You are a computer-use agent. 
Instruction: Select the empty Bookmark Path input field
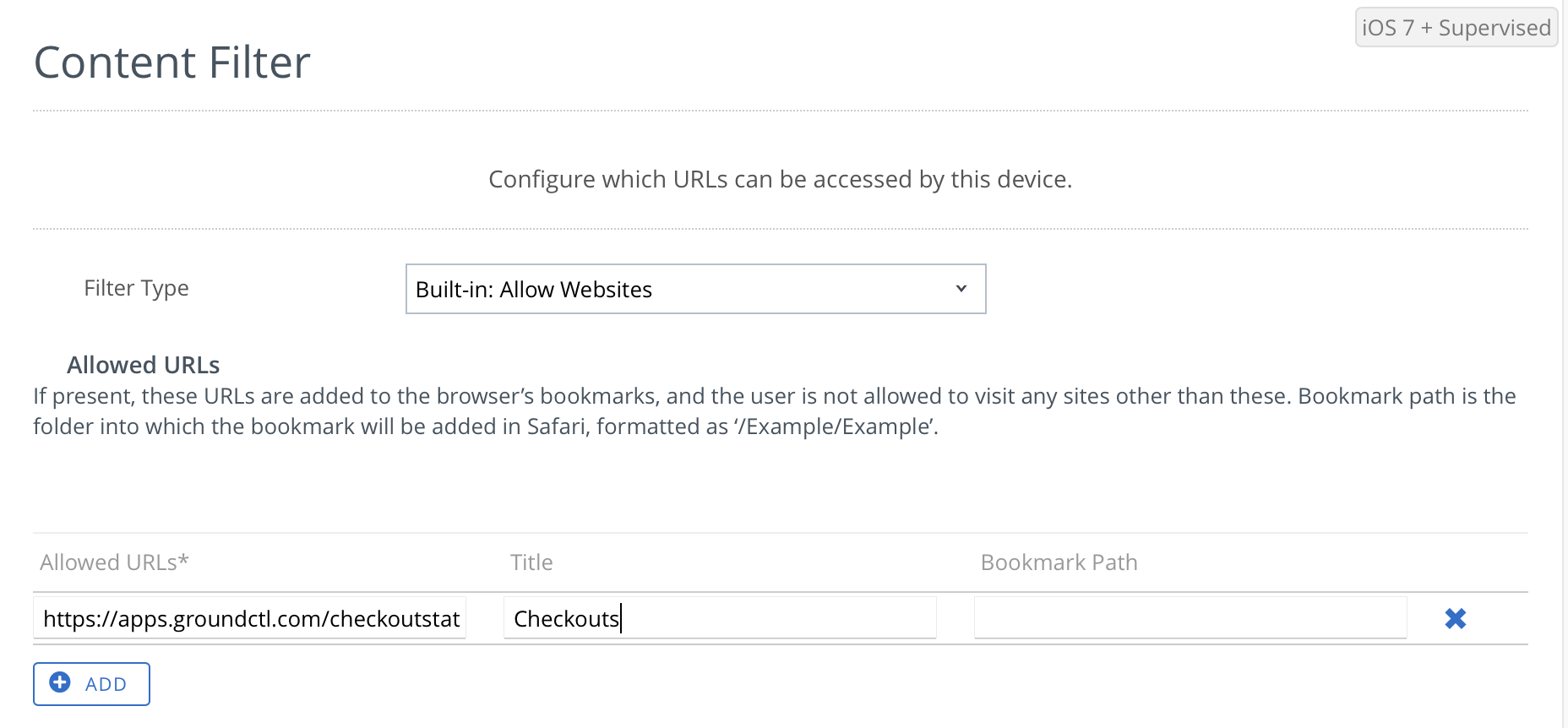pyautogui.click(x=1190, y=618)
